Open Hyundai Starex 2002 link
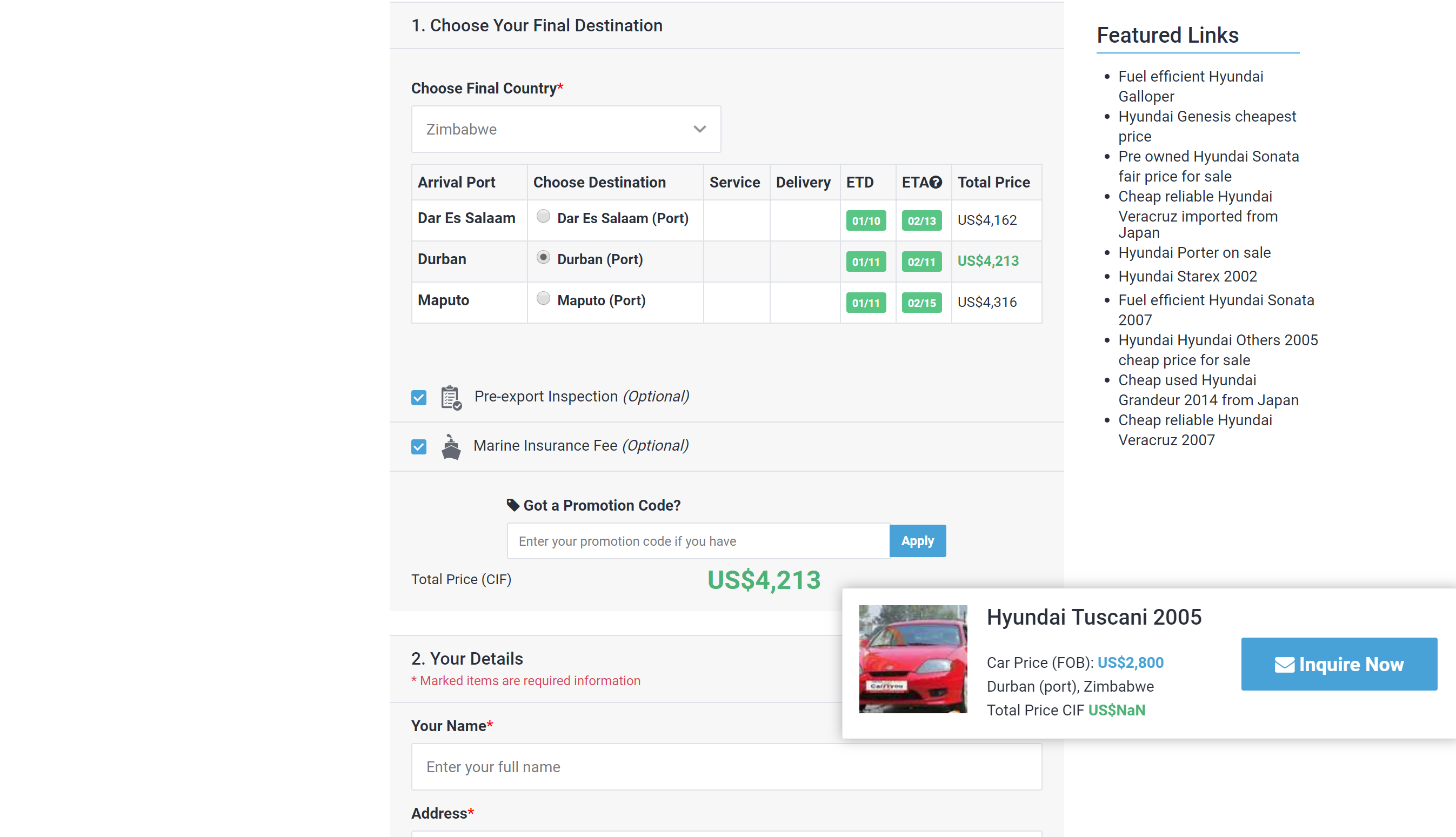This screenshot has height=837, width=1456. point(1187,276)
